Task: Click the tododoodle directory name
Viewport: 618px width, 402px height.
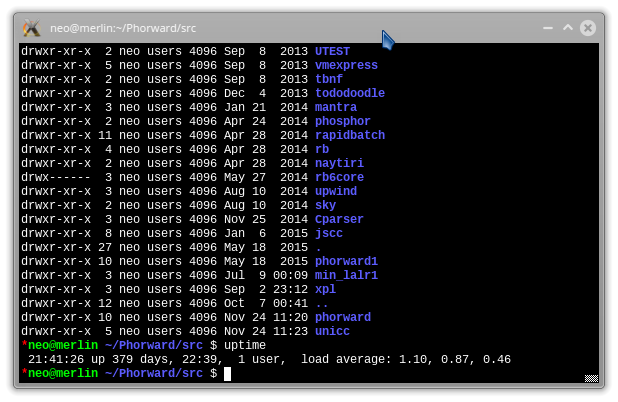Action: click(349, 93)
